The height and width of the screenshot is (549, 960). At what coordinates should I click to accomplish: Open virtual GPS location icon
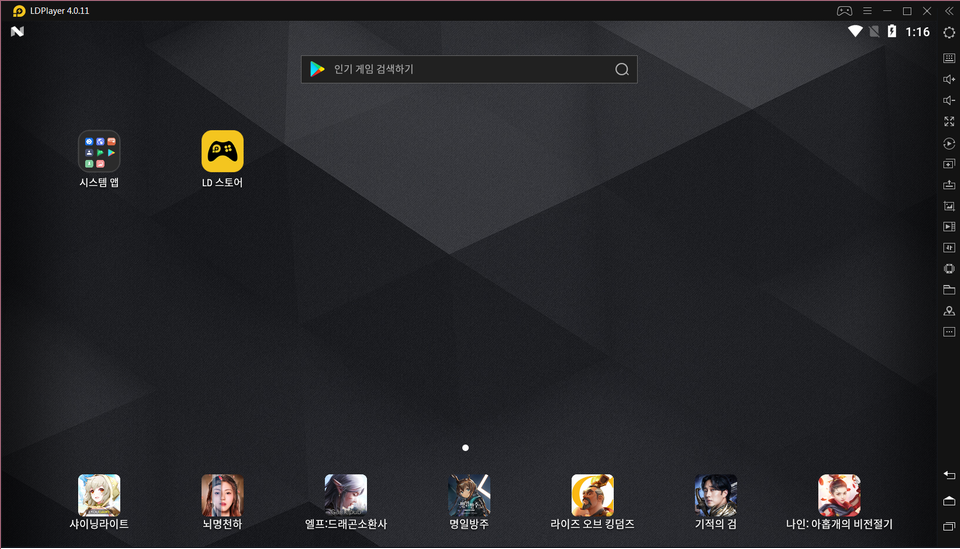949,311
